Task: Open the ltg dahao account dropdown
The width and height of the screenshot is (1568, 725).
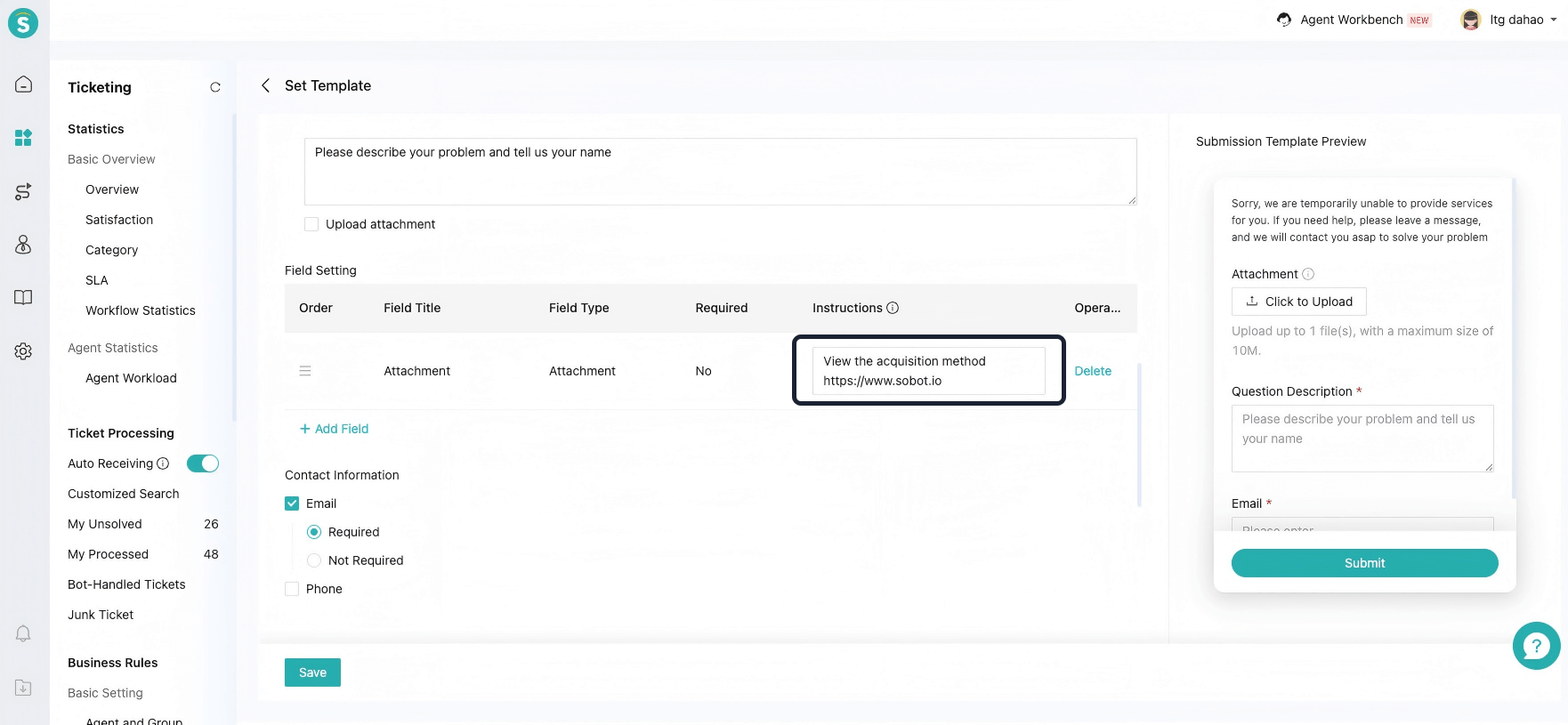Action: click(1509, 20)
